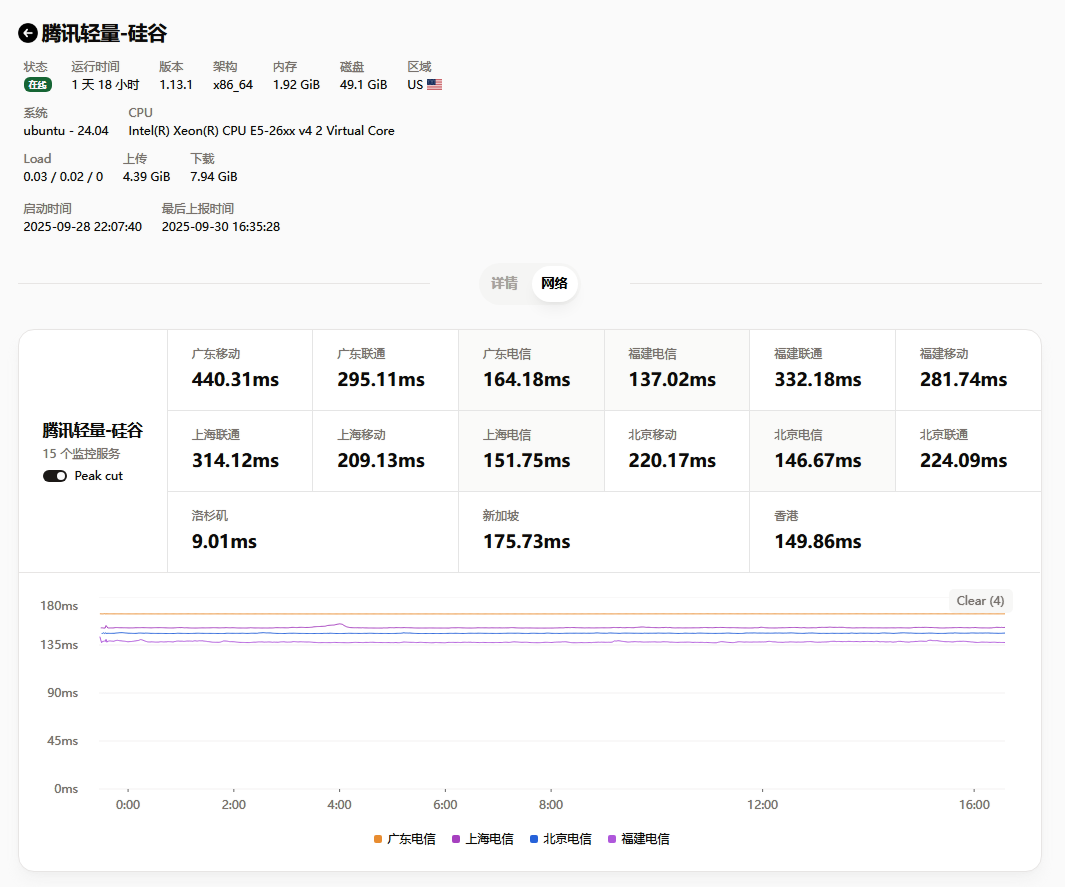Switch to the 详情 tab

coord(504,284)
